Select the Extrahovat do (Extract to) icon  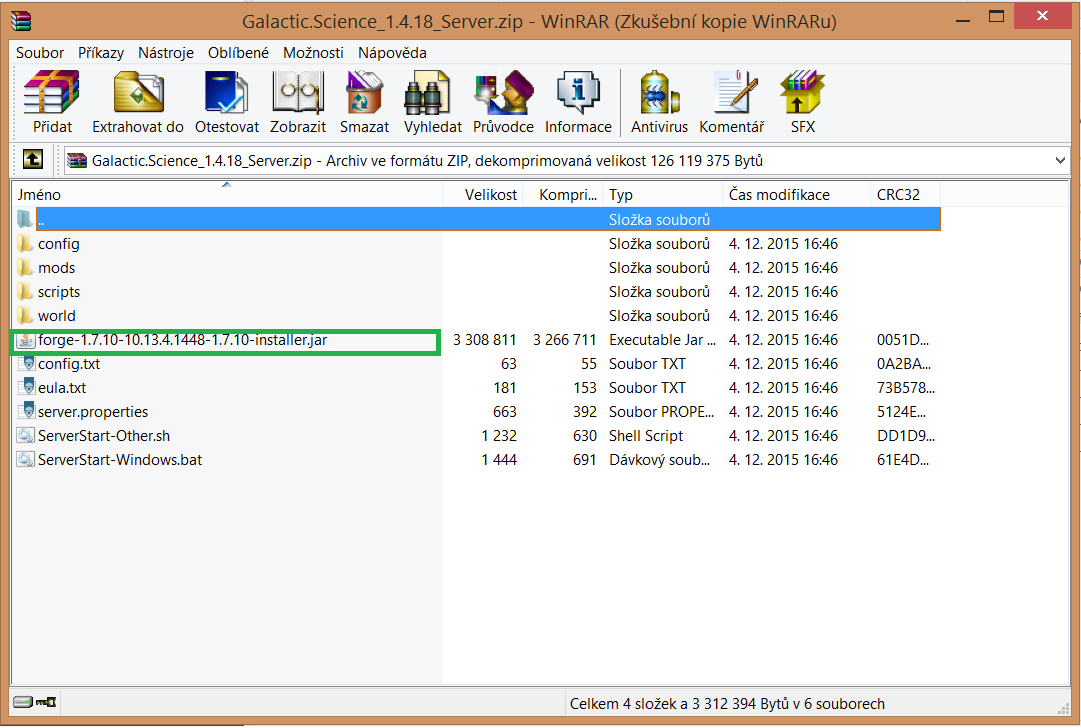pyautogui.click(x=138, y=100)
